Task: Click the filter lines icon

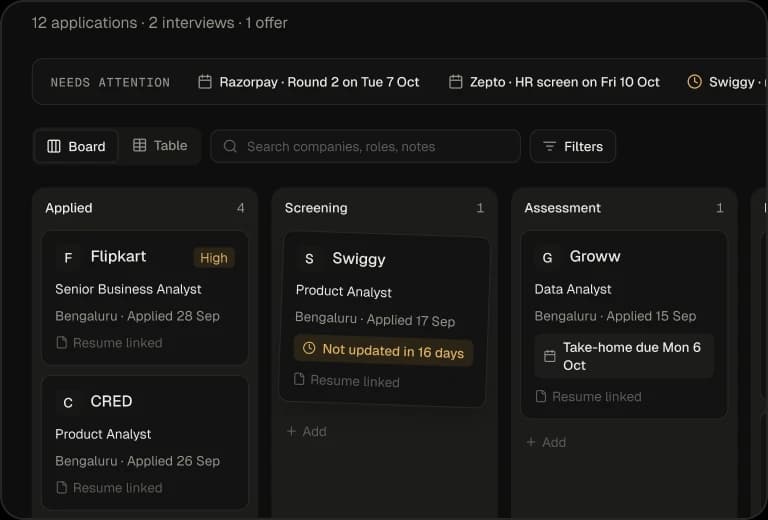Action: (x=550, y=146)
